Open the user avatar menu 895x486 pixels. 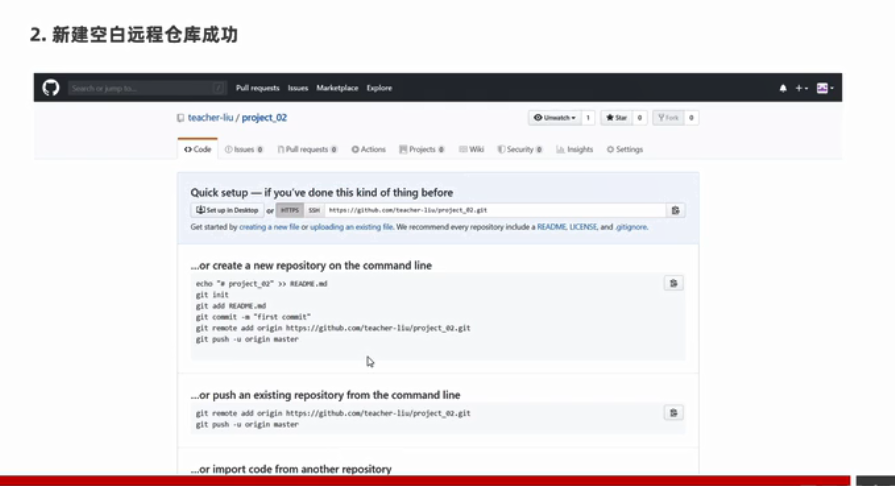point(825,88)
